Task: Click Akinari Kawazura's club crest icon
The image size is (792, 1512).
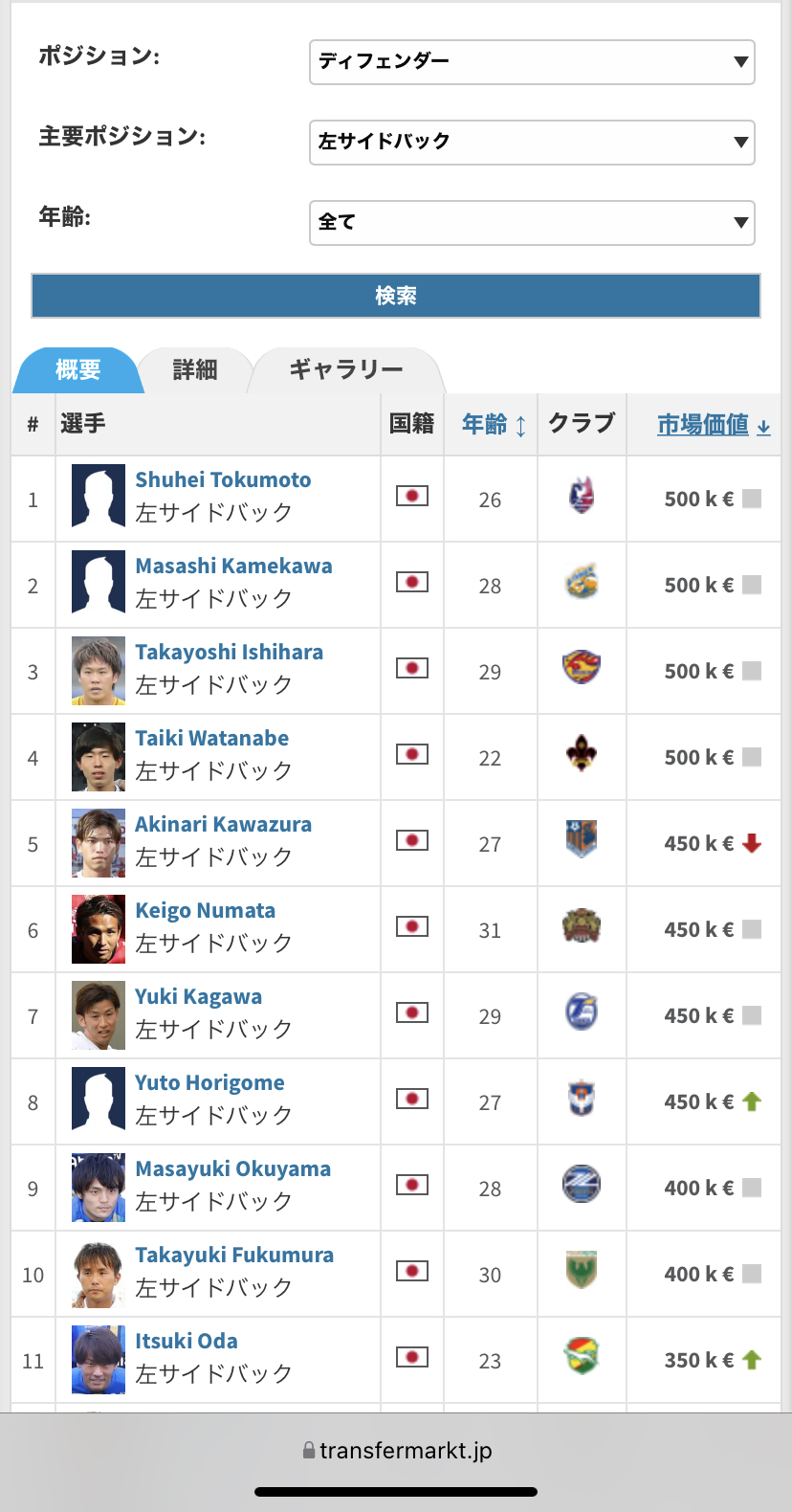Action: (582, 840)
